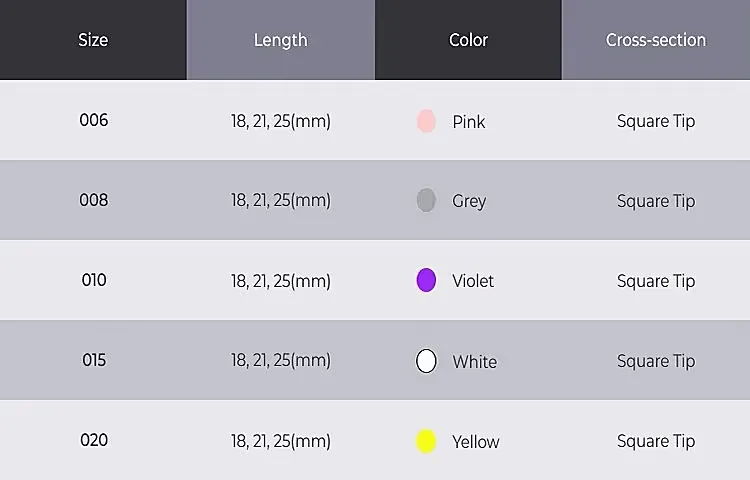This screenshot has height=480, width=750.
Task: Click the Yellow color label
Action: click(x=475, y=442)
